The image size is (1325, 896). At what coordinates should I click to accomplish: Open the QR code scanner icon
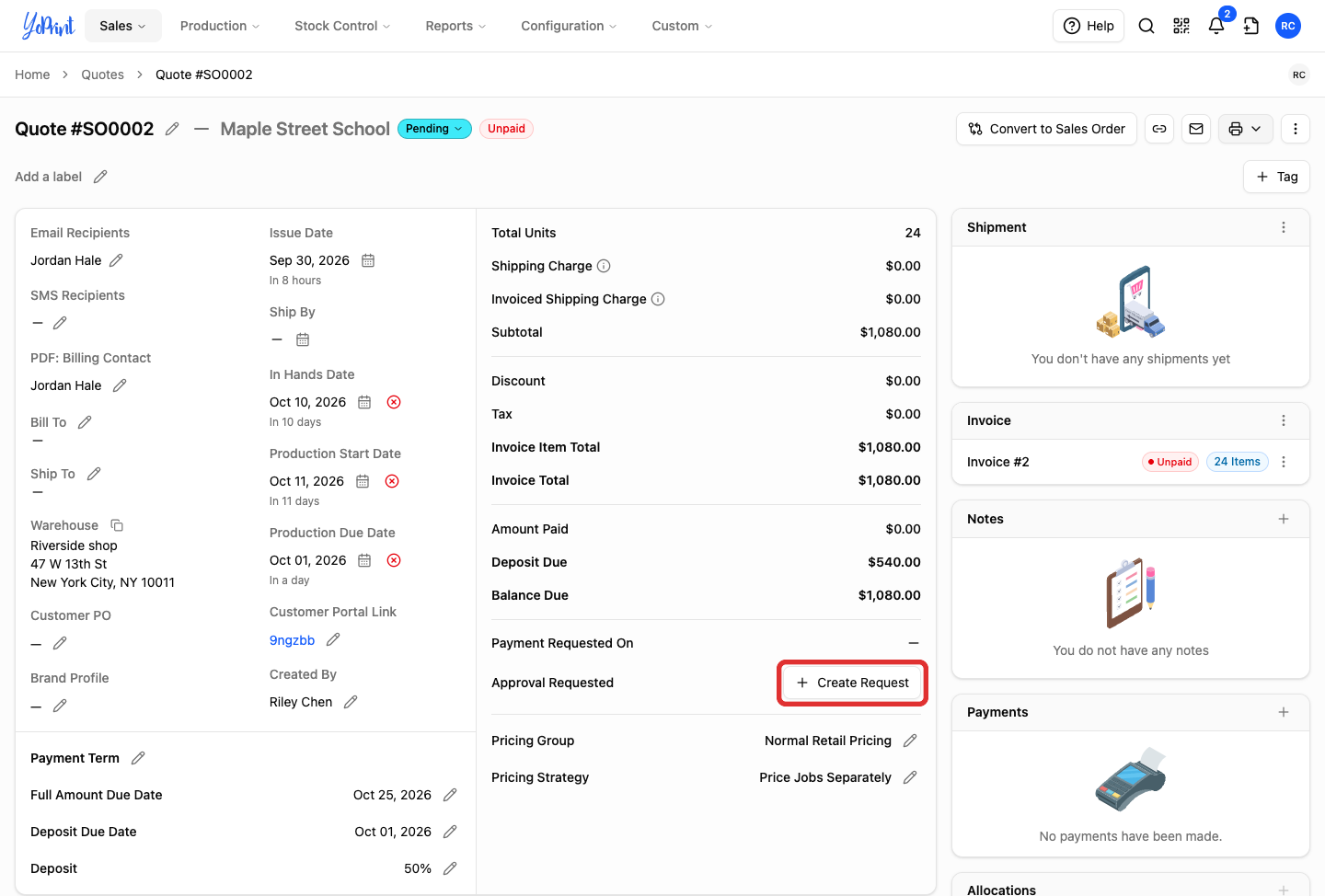(x=1181, y=26)
